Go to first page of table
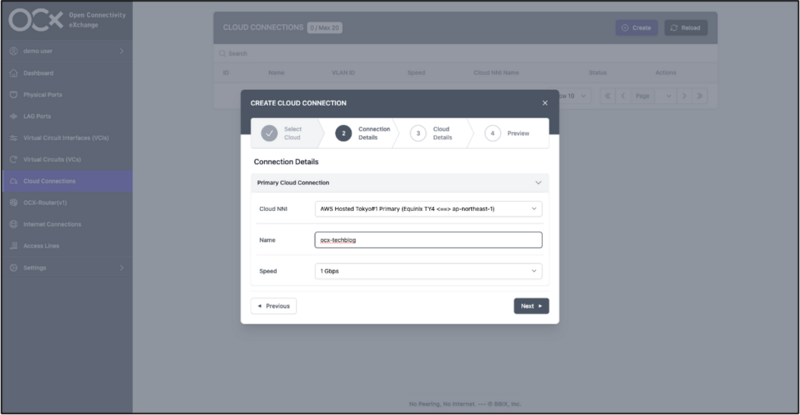 (x=607, y=96)
